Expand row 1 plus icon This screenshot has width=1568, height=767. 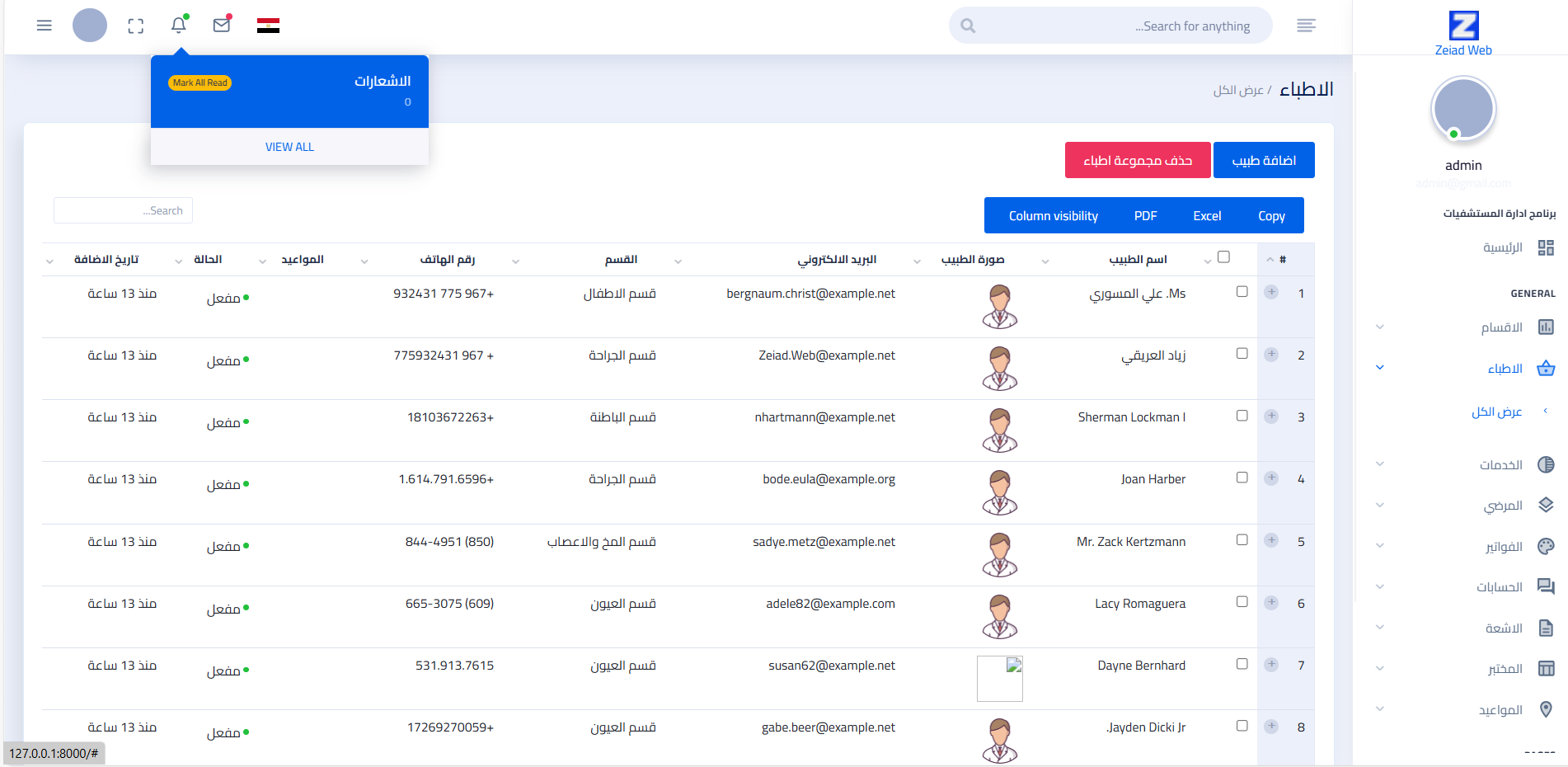click(1271, 292)
